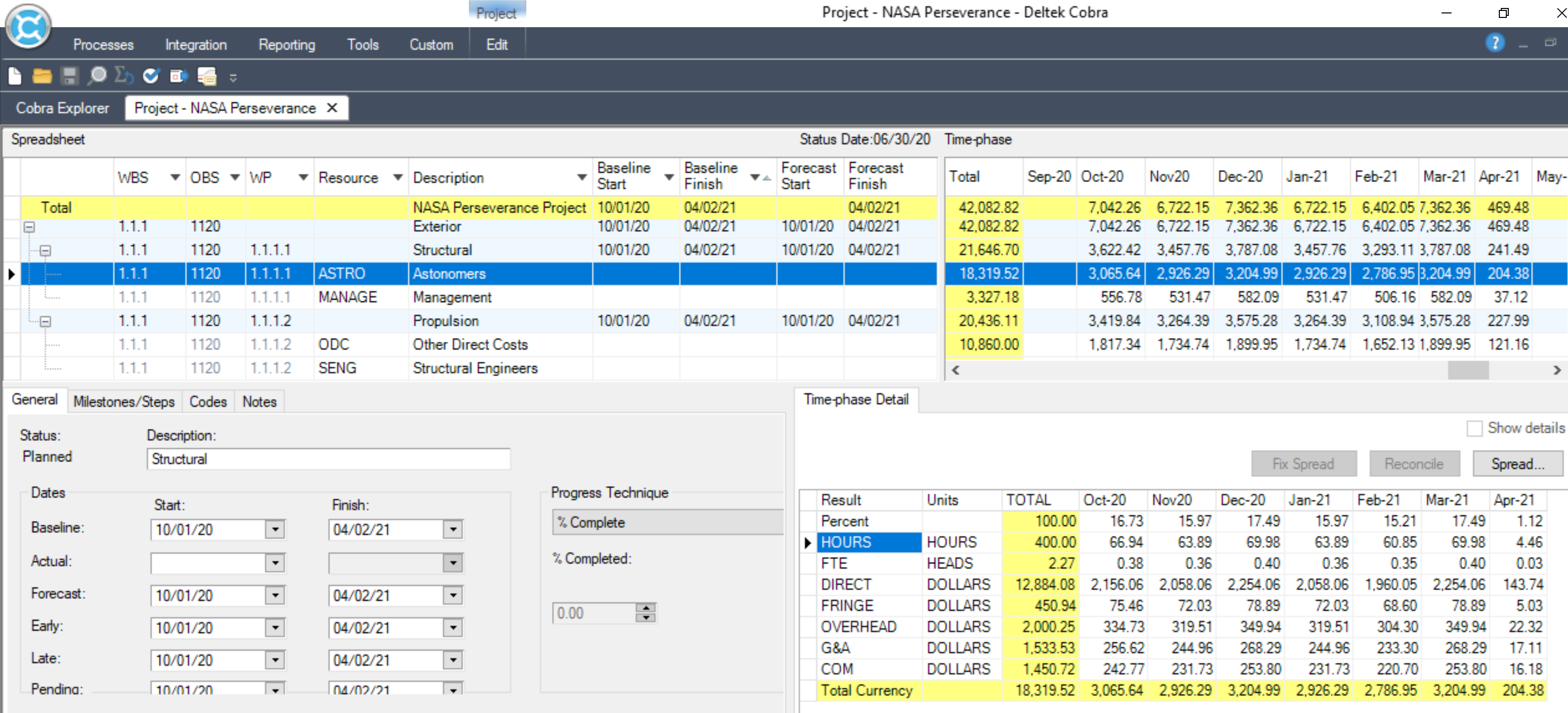Click the horizontal scrollbar thumb in Time-phase grid
Image resolution: width=1568 pixels, height=713 pixels.
tap(1467, 370)
